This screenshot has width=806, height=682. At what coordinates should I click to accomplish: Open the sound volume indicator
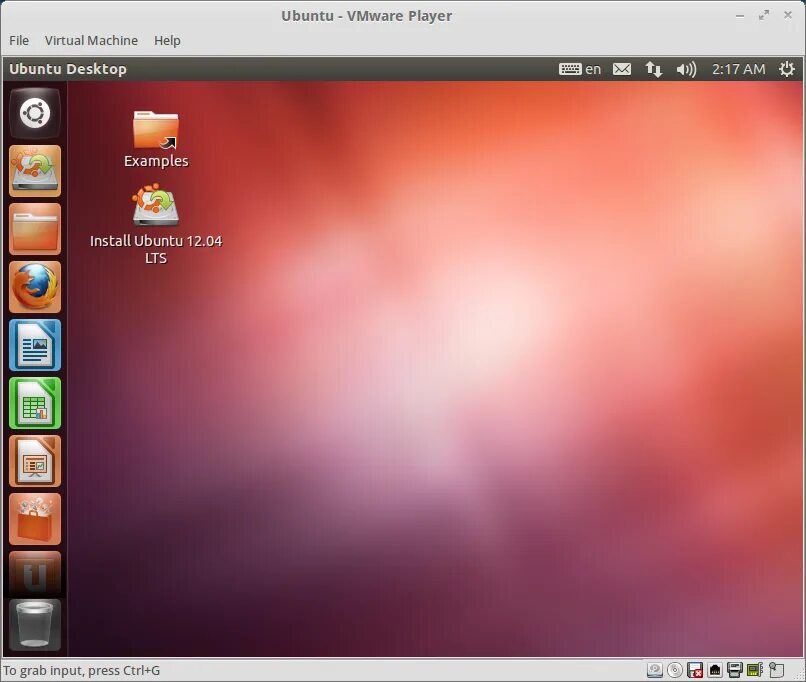pyautogui.click(x=686, y=69)
